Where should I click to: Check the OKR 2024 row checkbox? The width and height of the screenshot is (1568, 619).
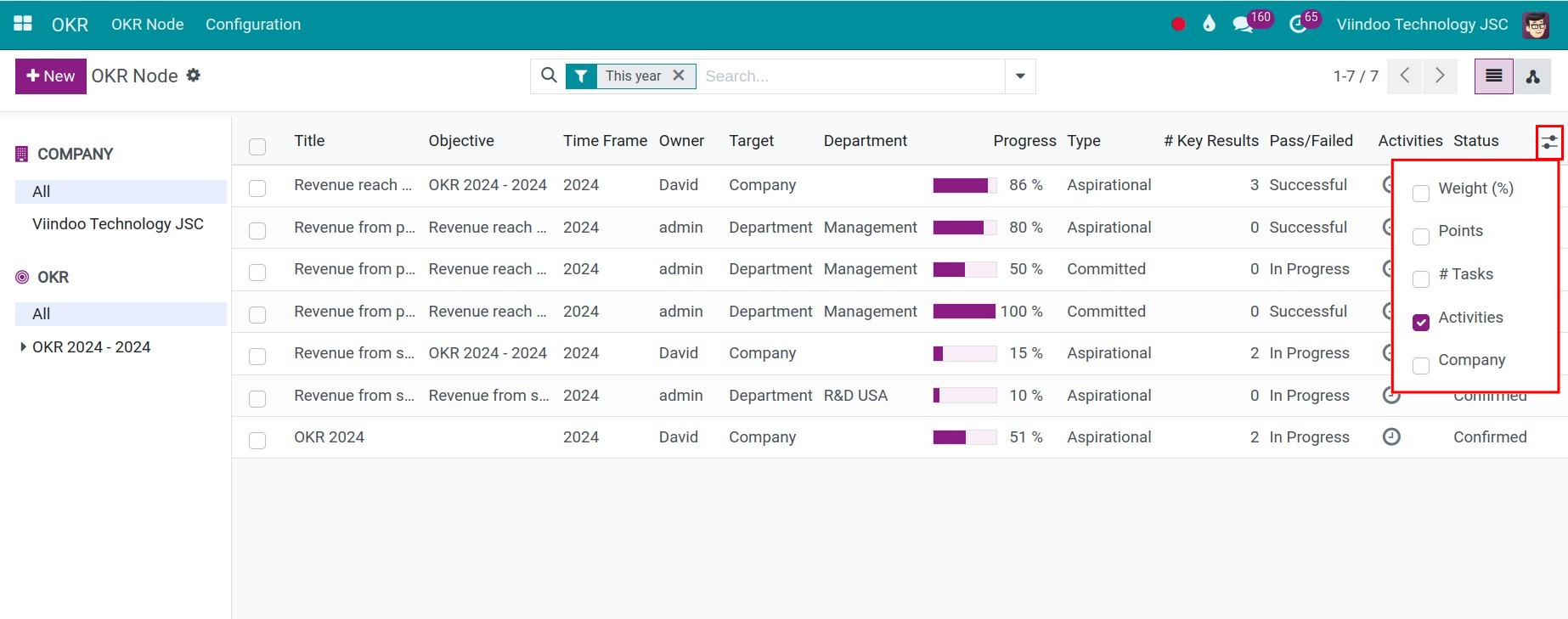(257, 440)
